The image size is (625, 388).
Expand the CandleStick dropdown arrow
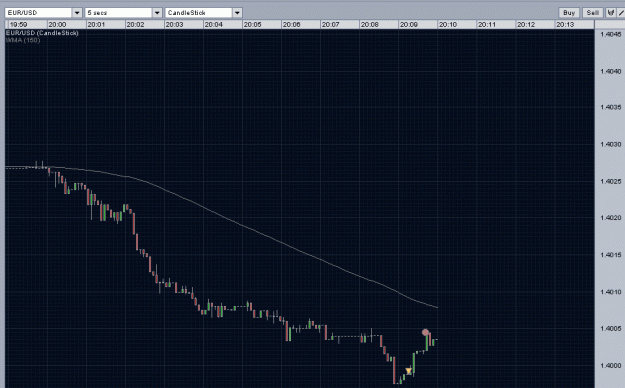(237, 13)
